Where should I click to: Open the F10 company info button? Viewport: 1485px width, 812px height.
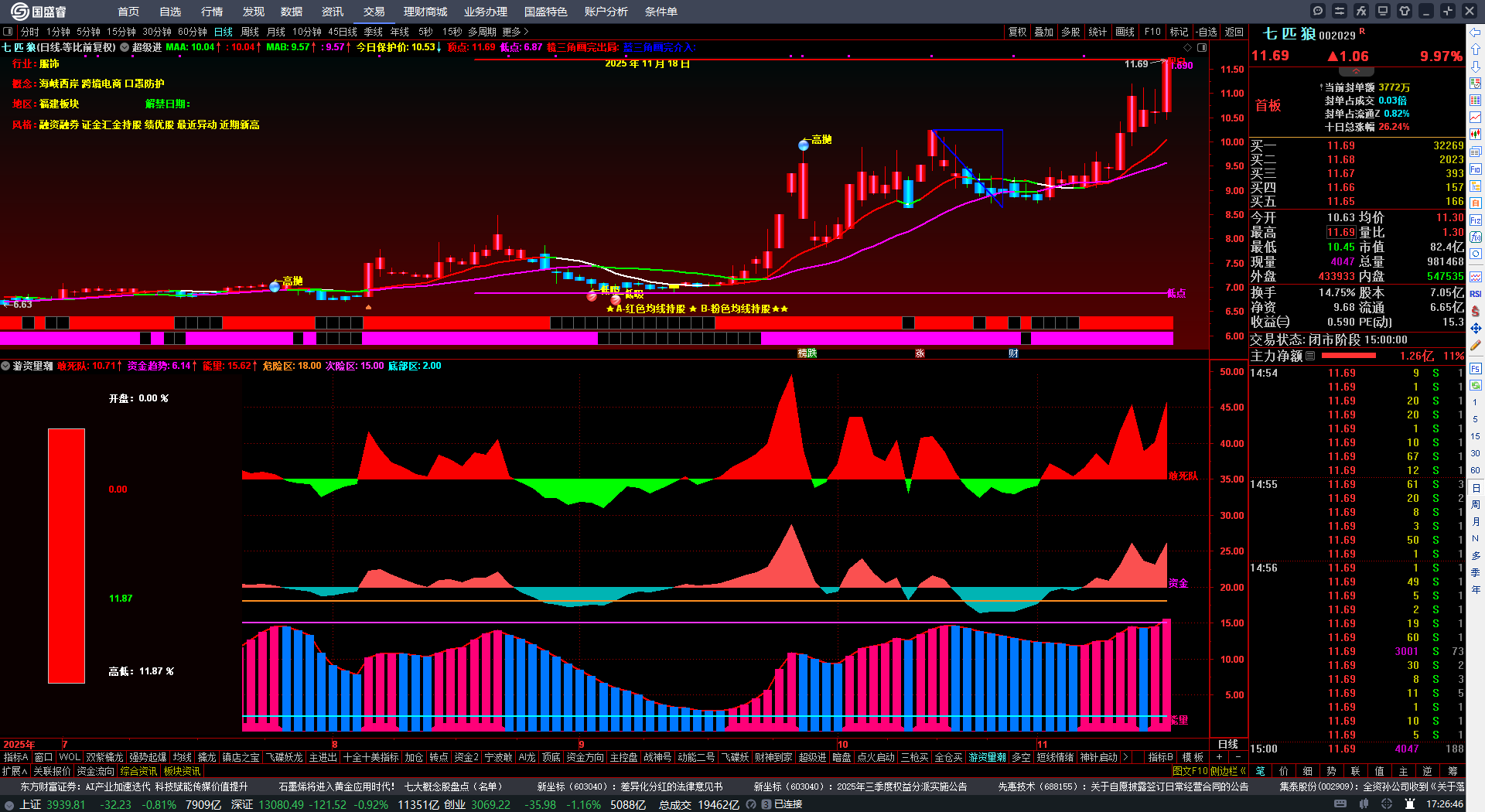pyautogui.click(x=1152, y=32)
